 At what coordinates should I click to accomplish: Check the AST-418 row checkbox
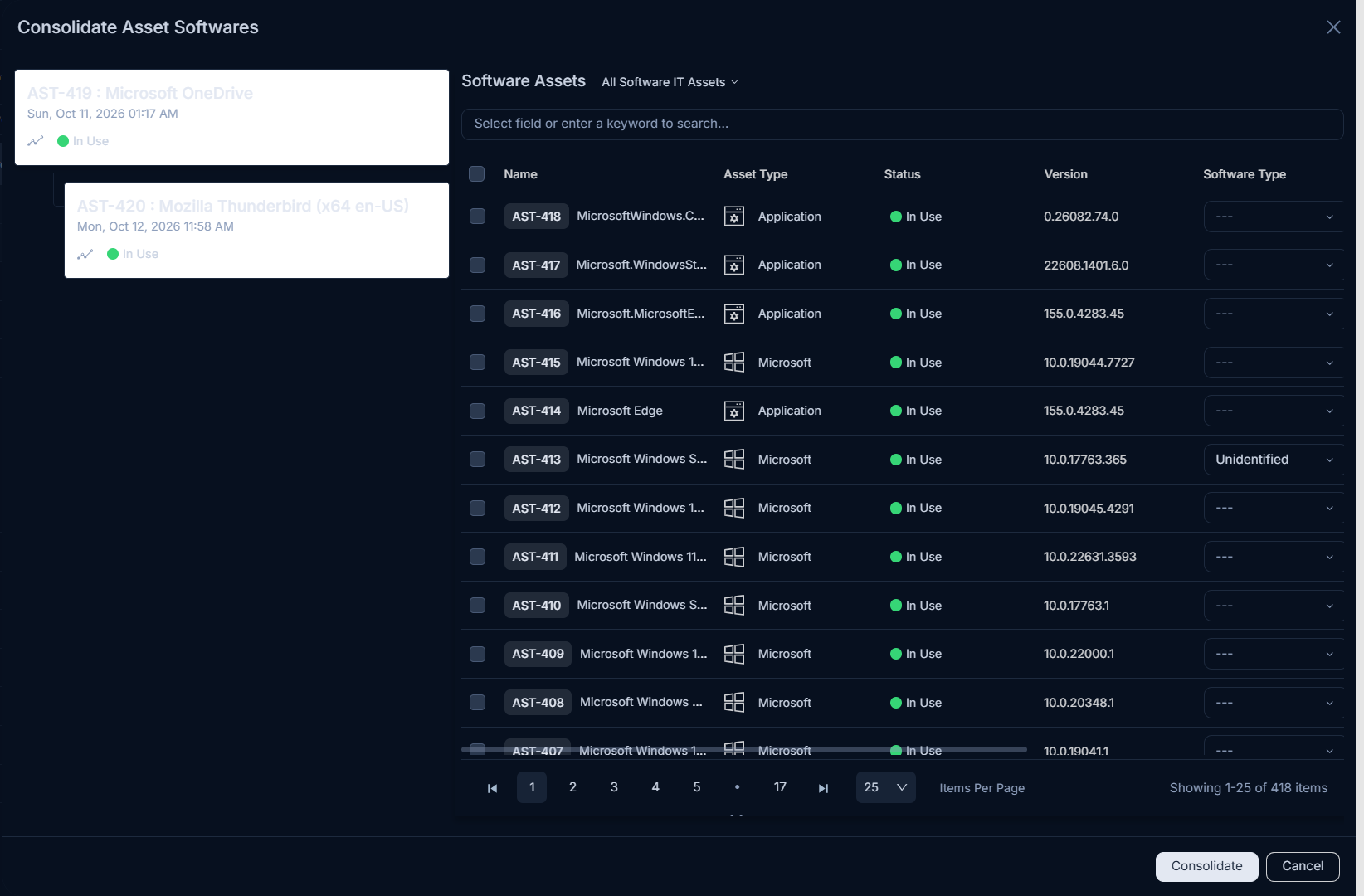click(x=477, y=216)
